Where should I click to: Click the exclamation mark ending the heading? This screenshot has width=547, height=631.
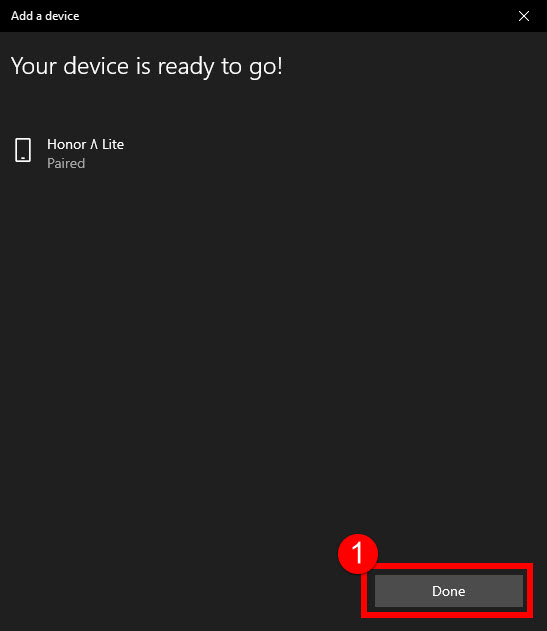point(279,66)
